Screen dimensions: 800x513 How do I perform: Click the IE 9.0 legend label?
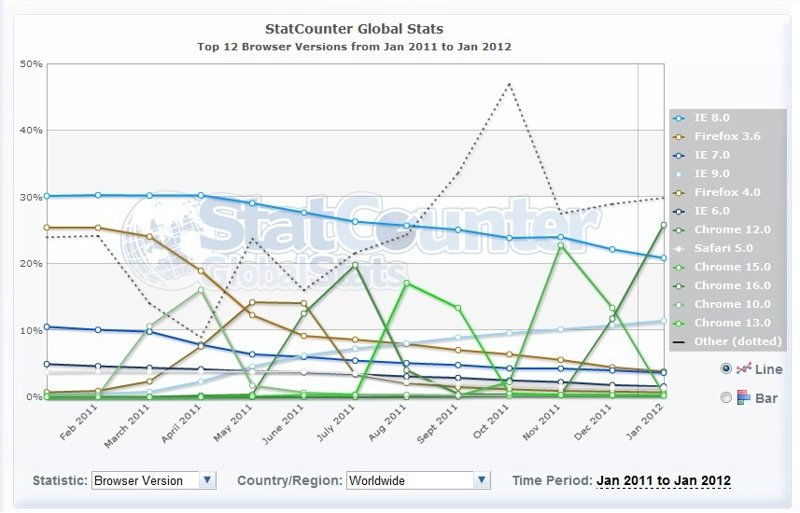coord(714,173)
